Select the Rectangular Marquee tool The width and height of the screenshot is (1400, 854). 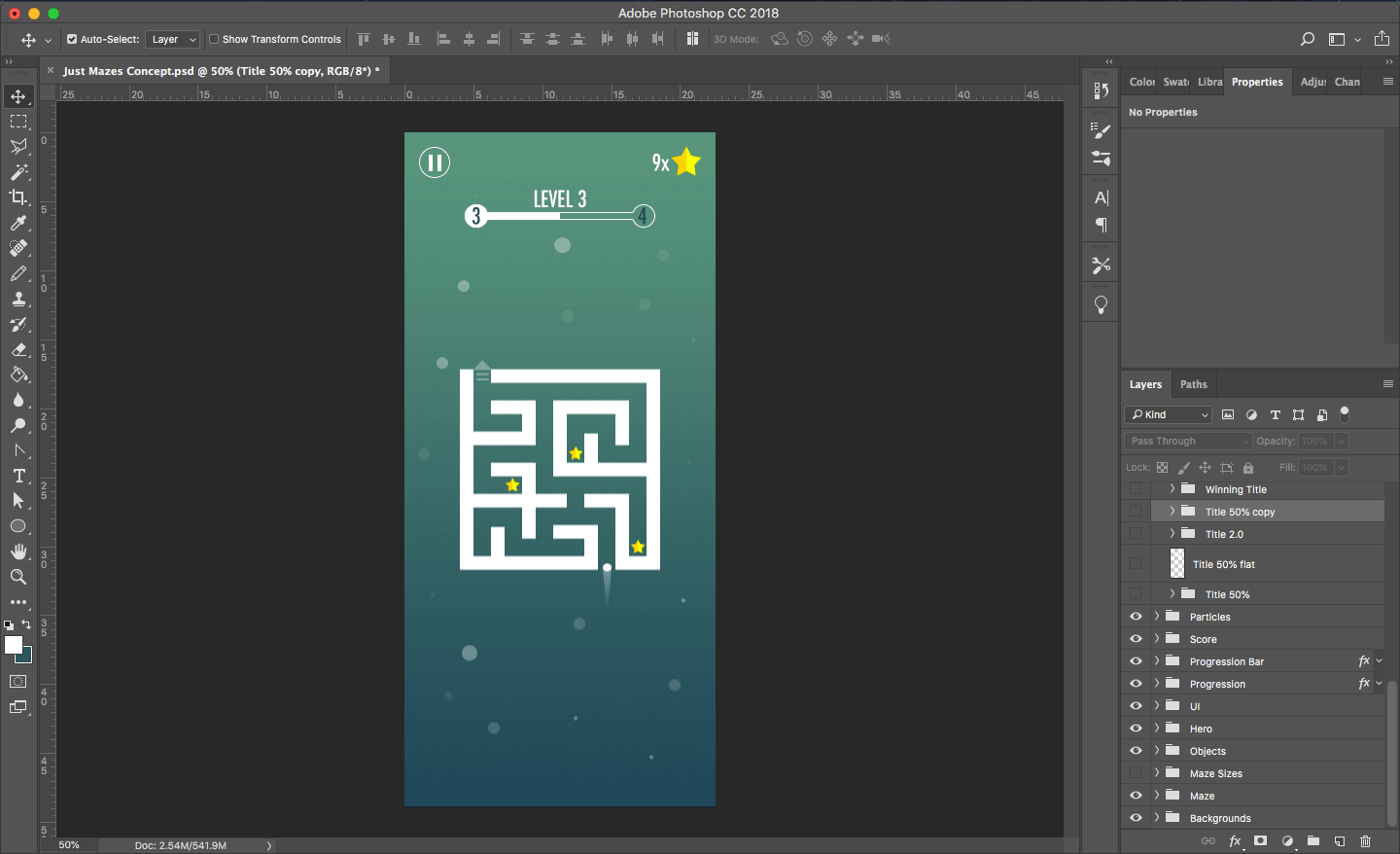(18, 122)
